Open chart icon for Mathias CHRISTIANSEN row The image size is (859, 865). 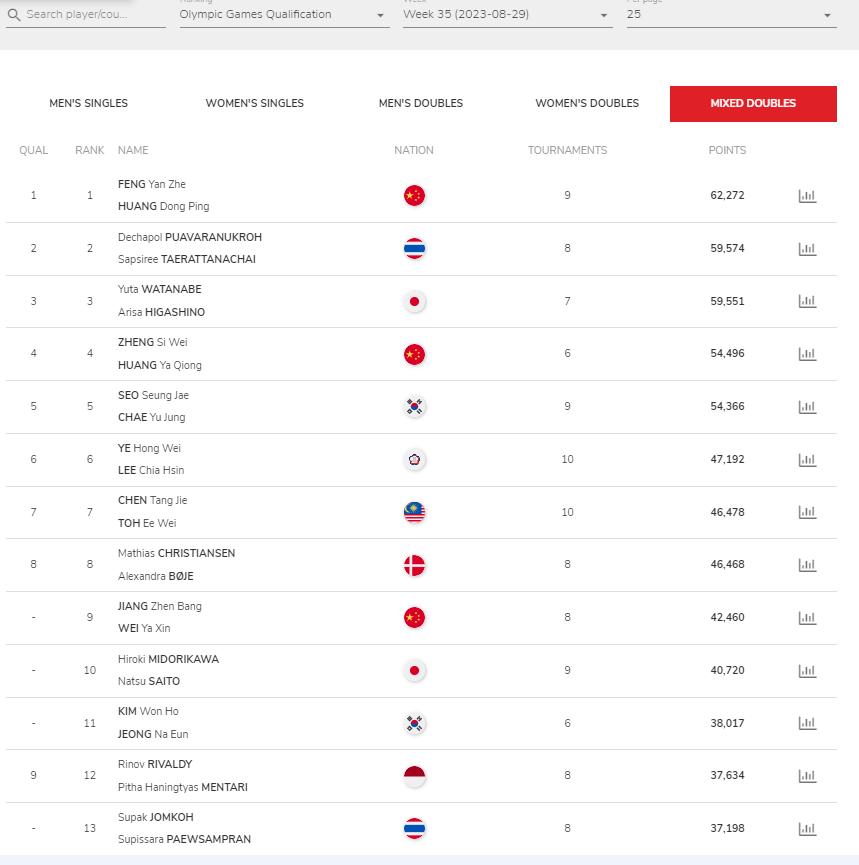[x=807, y=565]
